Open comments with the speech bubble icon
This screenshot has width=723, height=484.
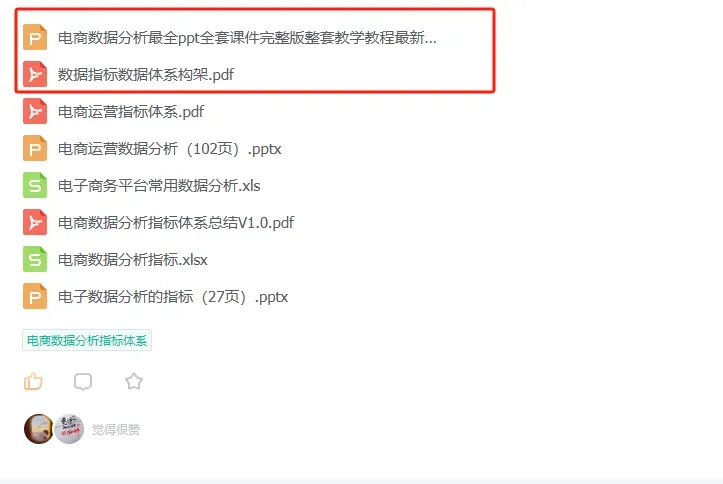(83, 382)
